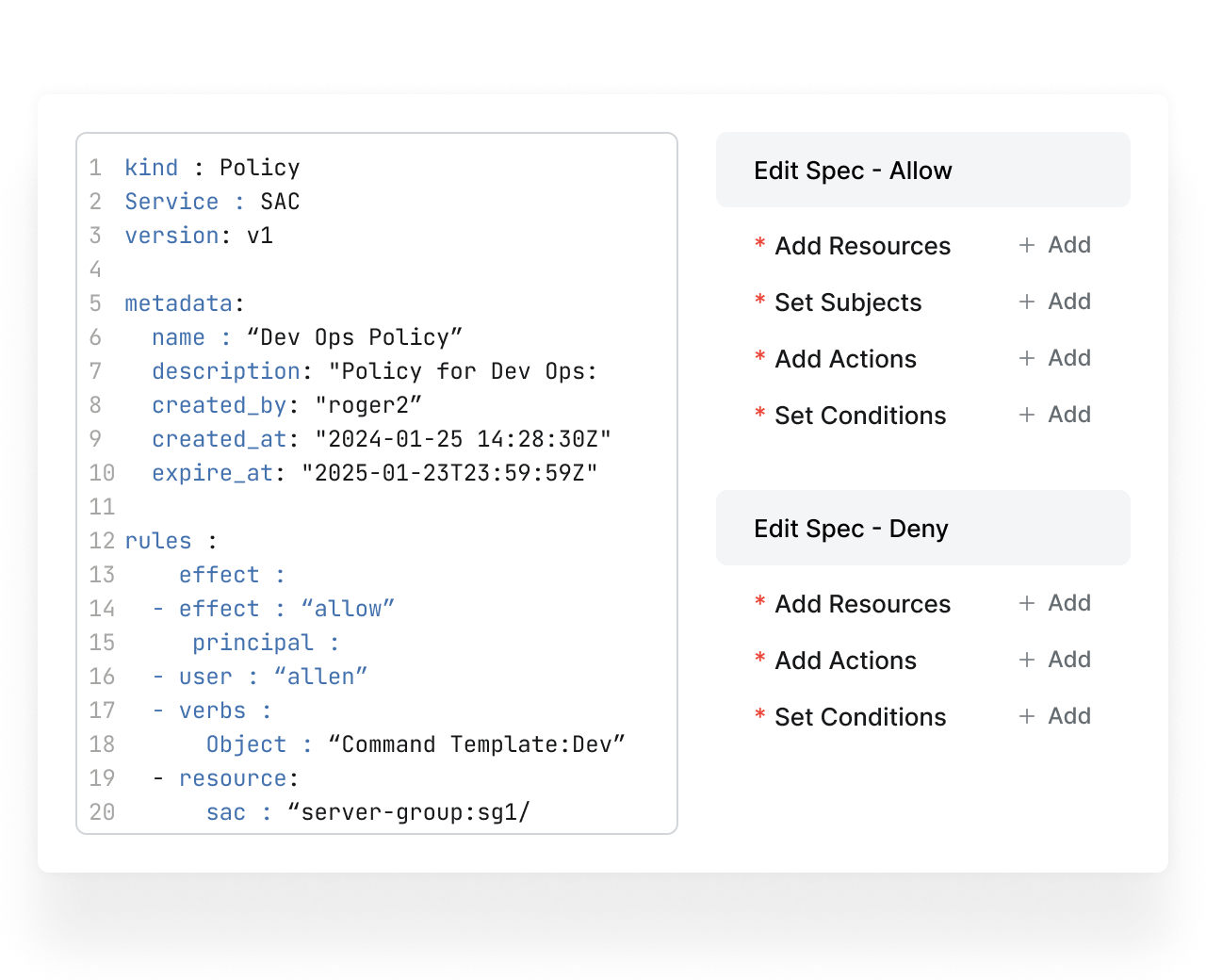Click the "allow" effect value on line 14
1206x980 pixels.
348,609
